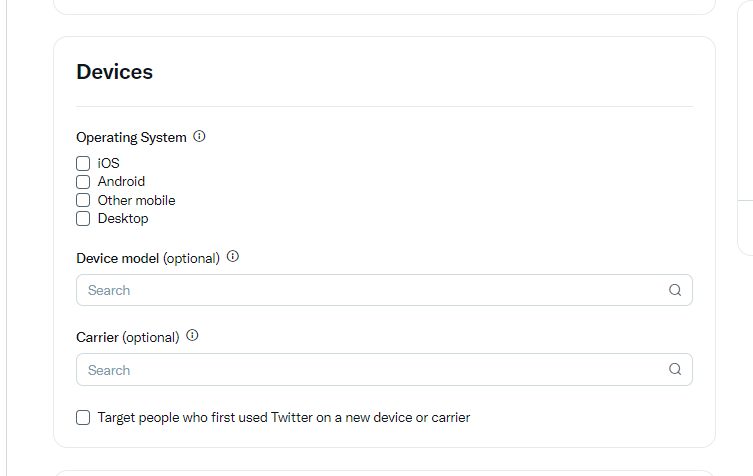Click the Desktop label text
This screenshot has width=753, height=476.
tap(123, 219)
